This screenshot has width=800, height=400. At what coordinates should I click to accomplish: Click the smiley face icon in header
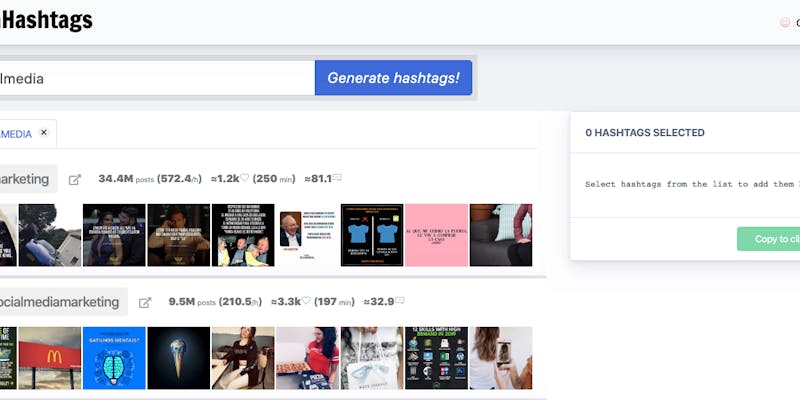click(785, 22)
